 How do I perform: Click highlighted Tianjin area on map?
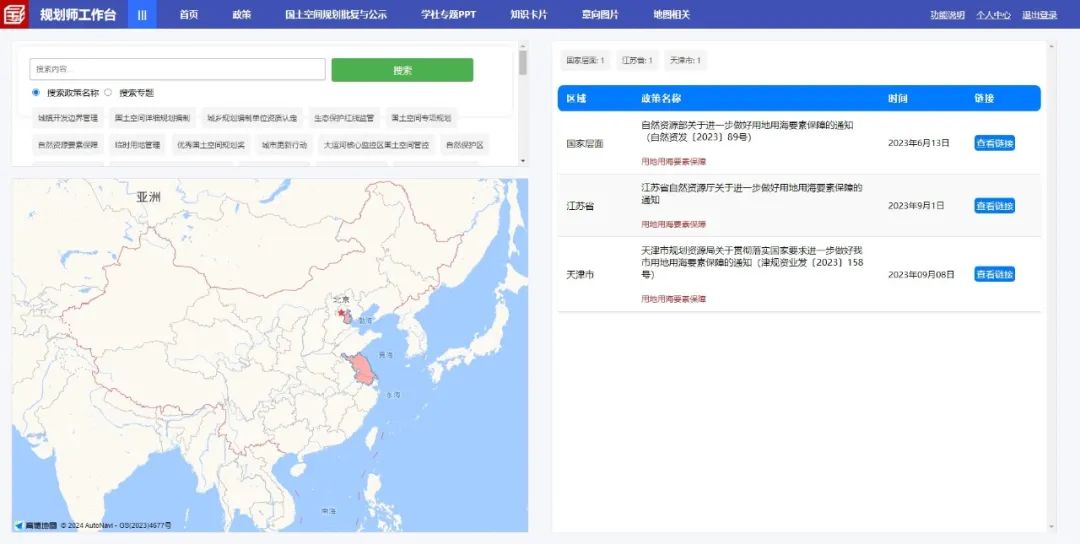click(346, 317)
